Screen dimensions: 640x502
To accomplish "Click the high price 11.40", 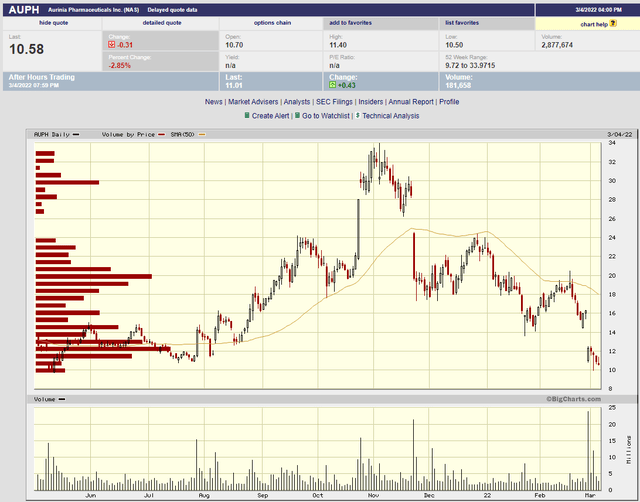I will click(338, 45).
